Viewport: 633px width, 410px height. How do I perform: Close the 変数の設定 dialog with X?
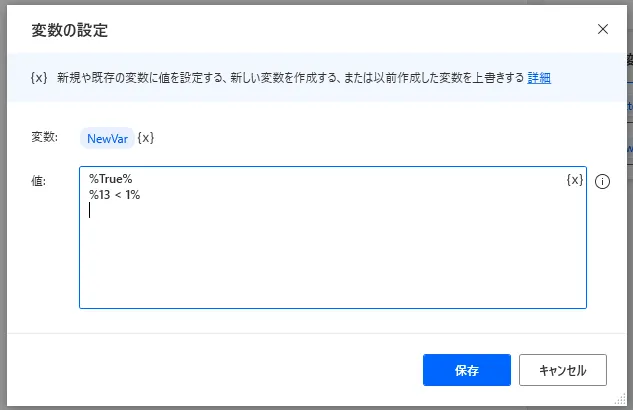603,29
